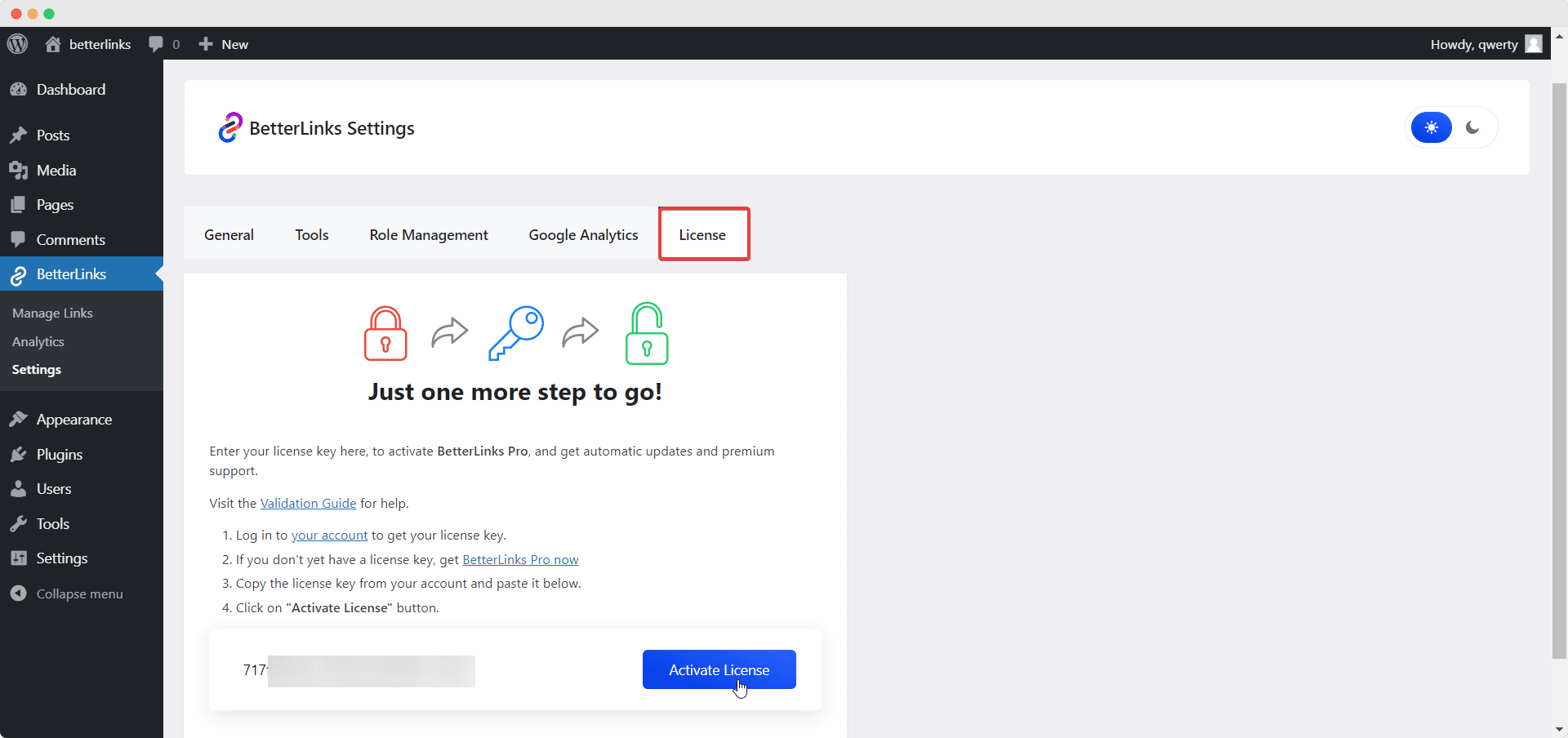Viewport: 1568px width, 738px height.
Task: Open the Users menu
Action: pyautogui.click(x=82, y=489)
